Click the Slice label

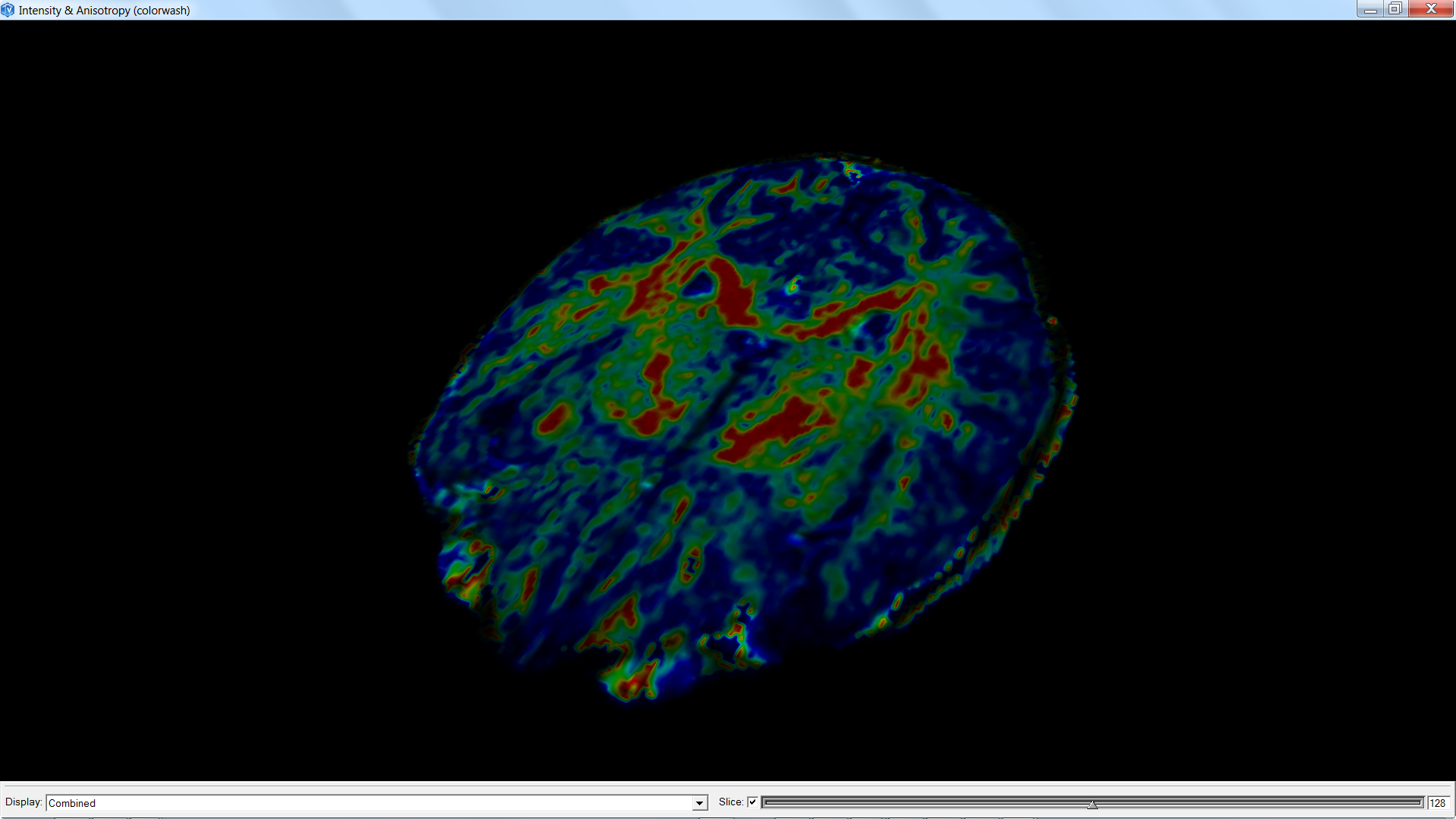(x=730, y=802)
